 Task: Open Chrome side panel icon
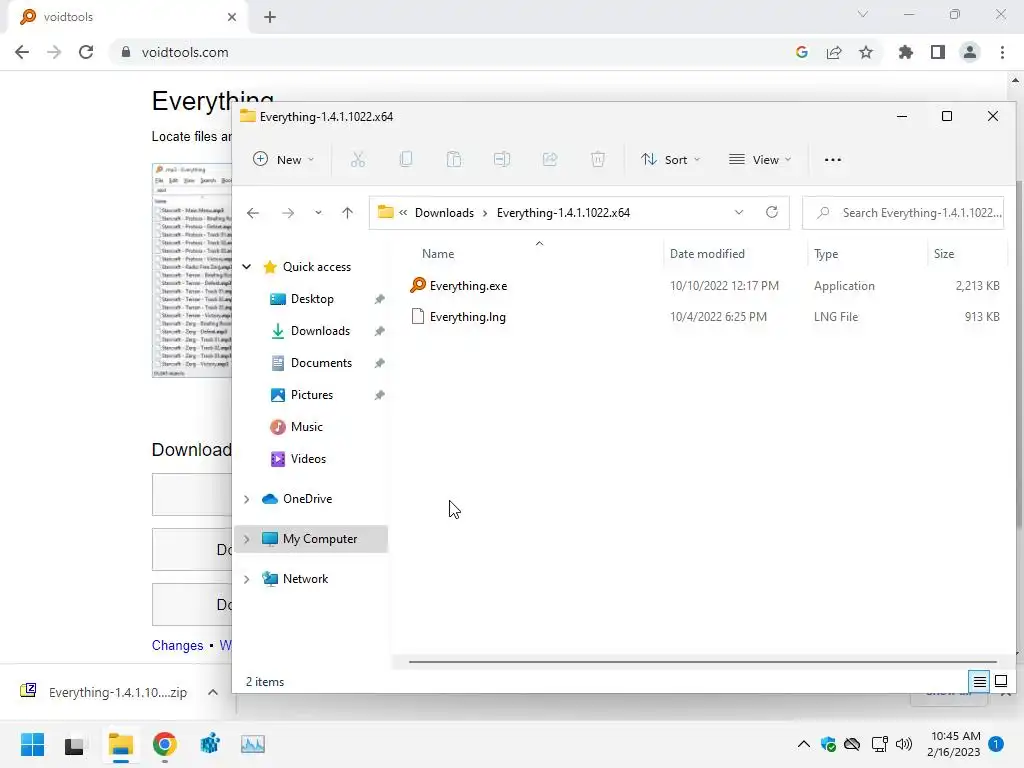938,52
